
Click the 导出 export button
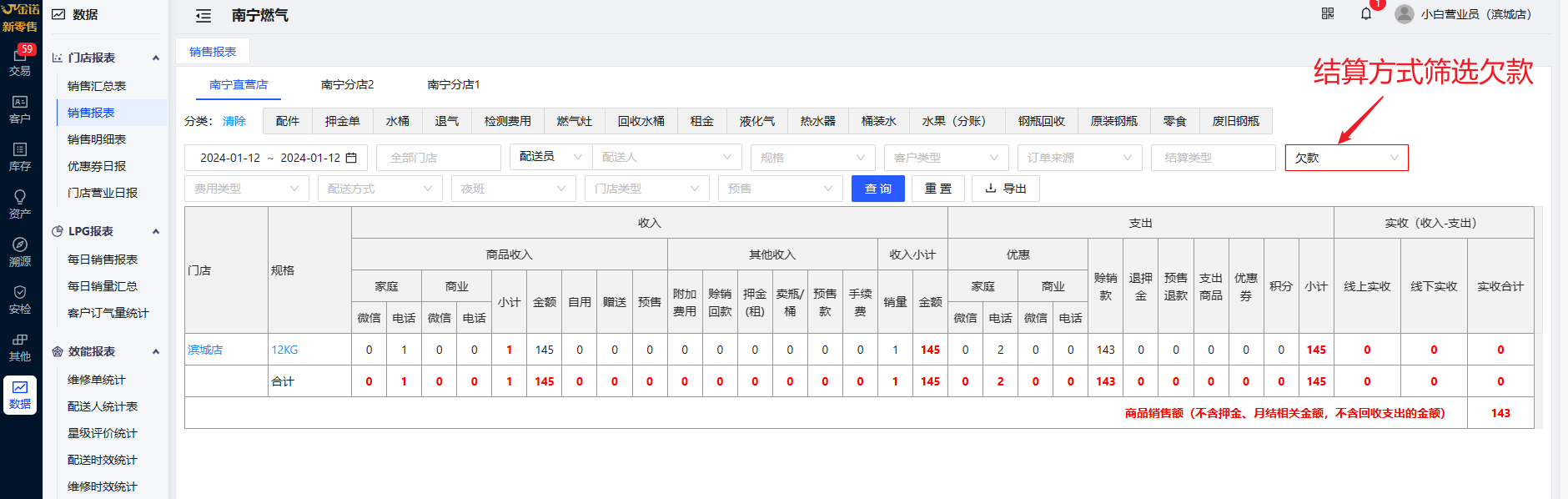coord(1006,189)
